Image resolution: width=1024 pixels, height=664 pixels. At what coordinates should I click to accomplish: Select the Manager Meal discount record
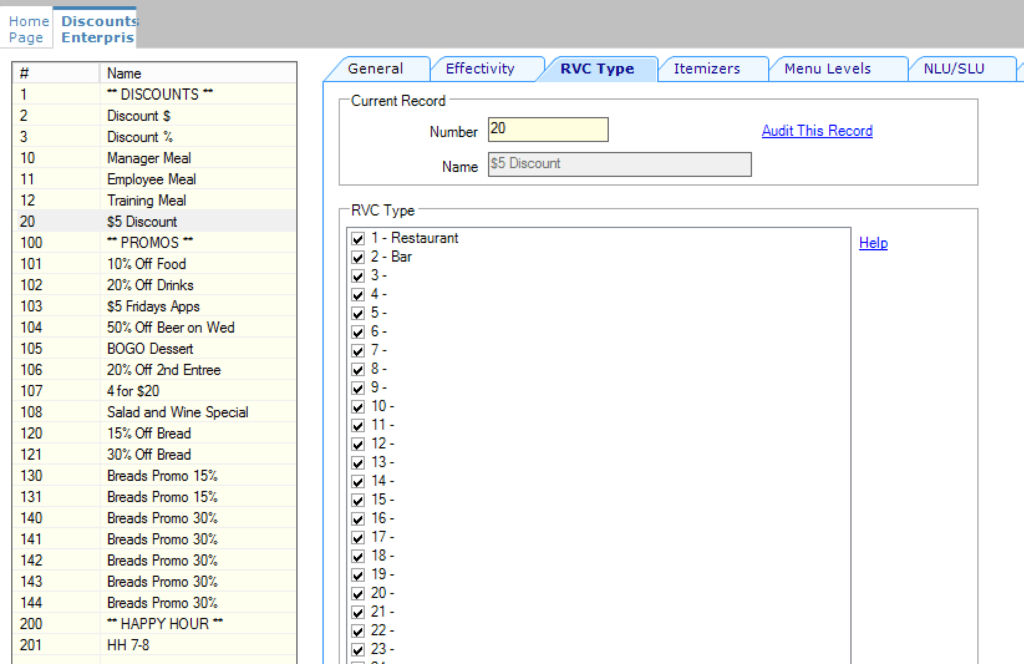tap(149, 158)
